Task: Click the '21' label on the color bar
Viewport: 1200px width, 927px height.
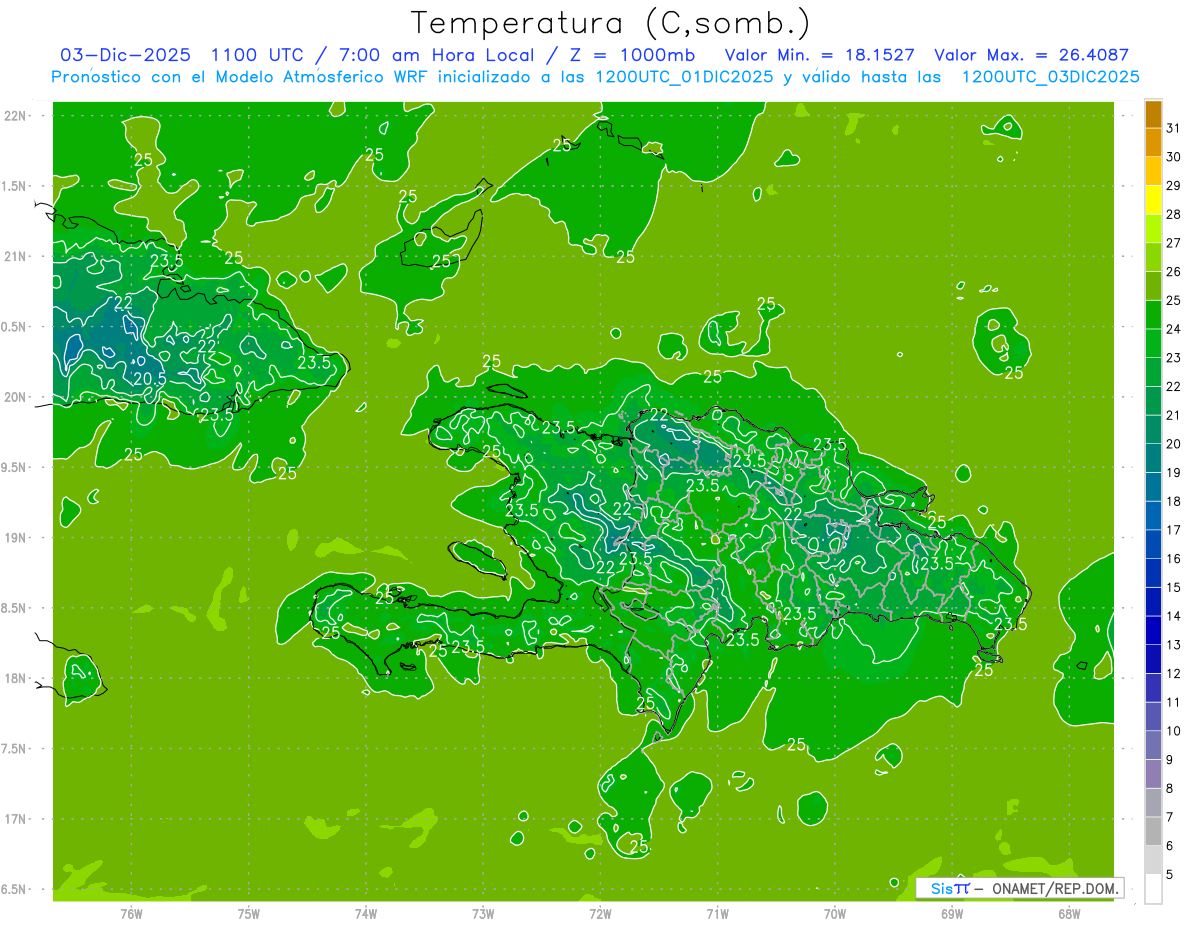Action: [1174, 415]
